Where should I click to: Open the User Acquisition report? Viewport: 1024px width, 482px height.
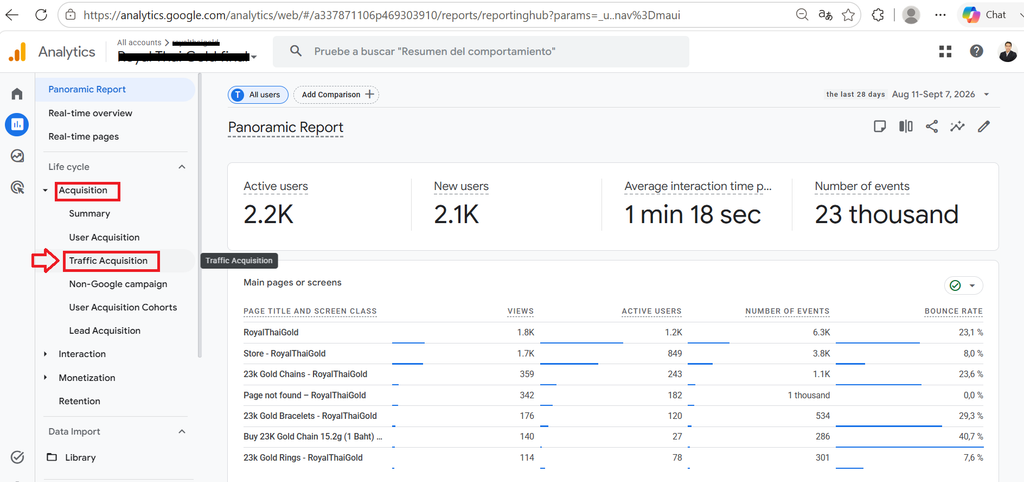coord(104,237)
